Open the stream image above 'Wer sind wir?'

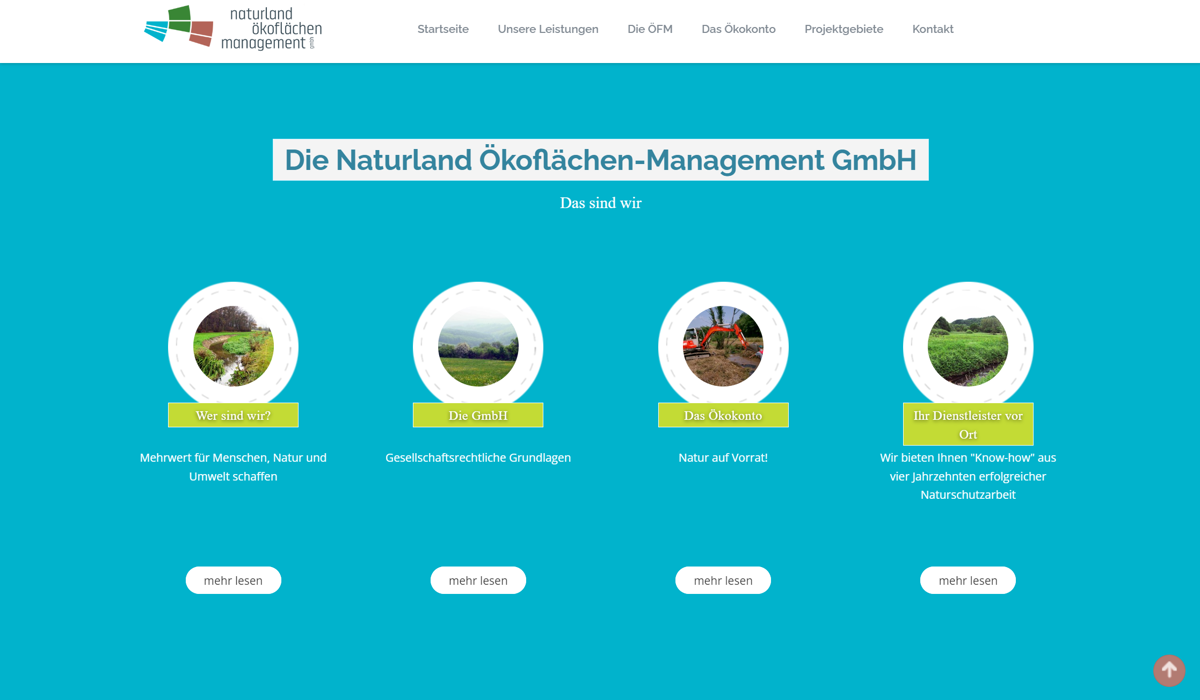pos(233,346)
